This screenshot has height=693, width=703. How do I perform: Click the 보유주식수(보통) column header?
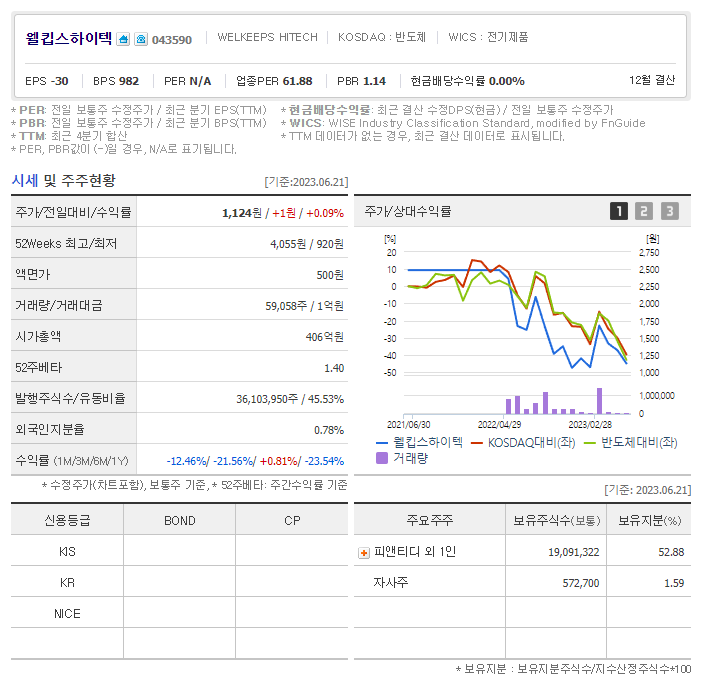coord(556,520)
